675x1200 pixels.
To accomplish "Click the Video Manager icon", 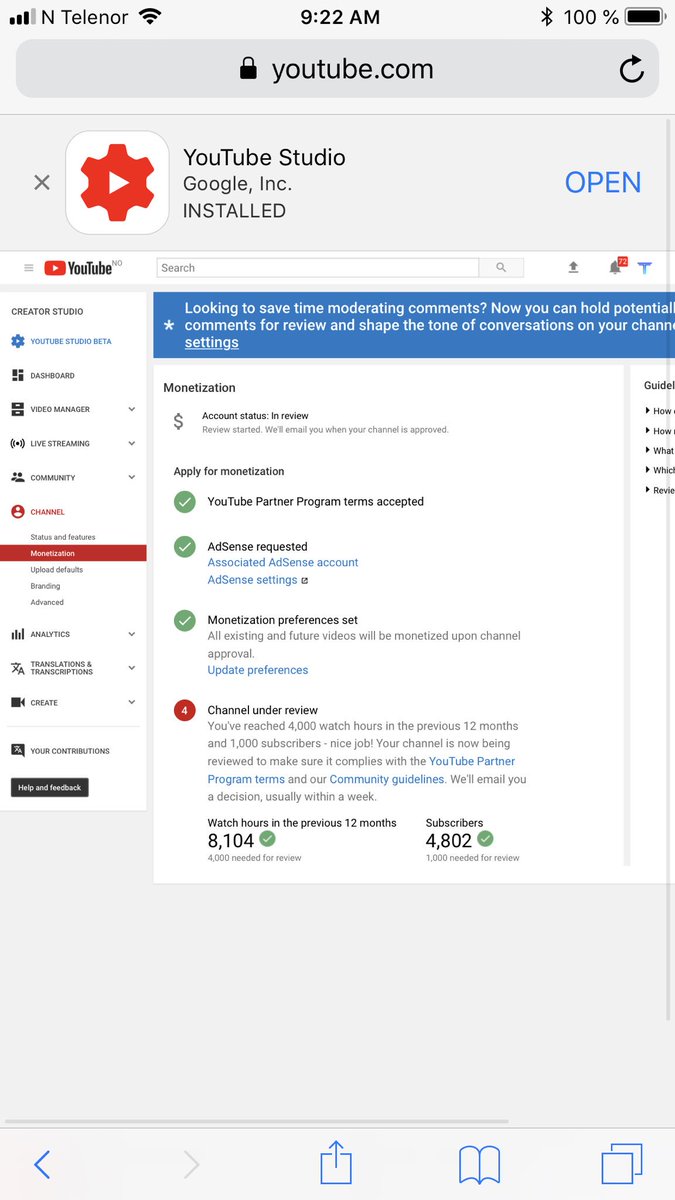I will 17,410.
